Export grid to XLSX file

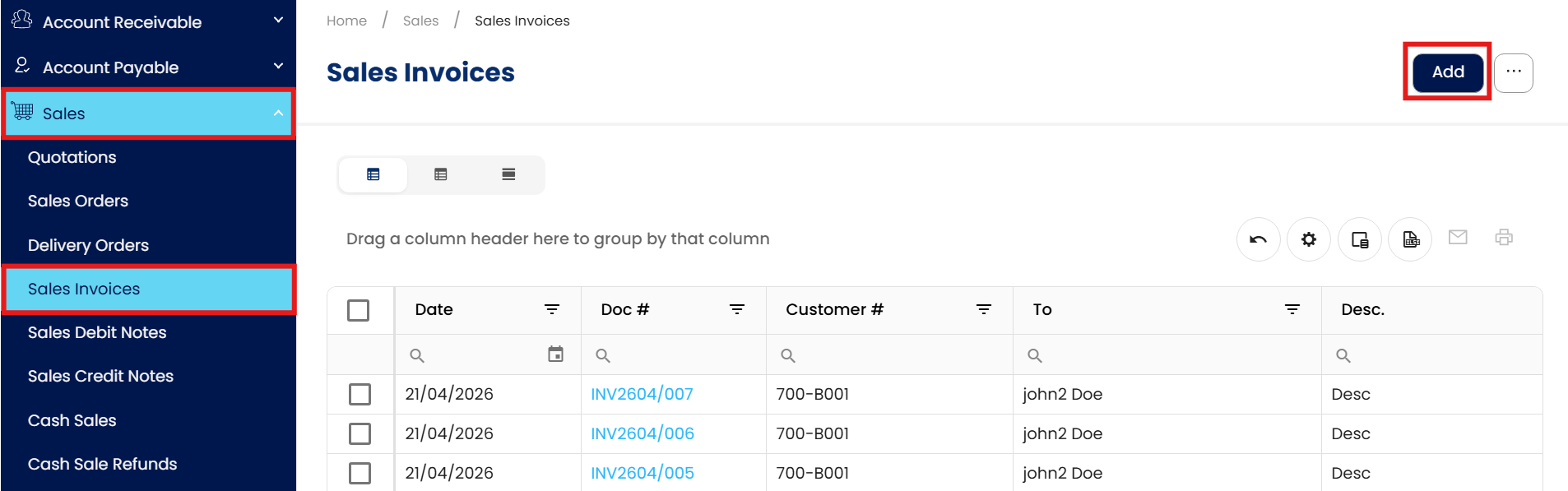pyautogui.click(x=1410, y=239)
